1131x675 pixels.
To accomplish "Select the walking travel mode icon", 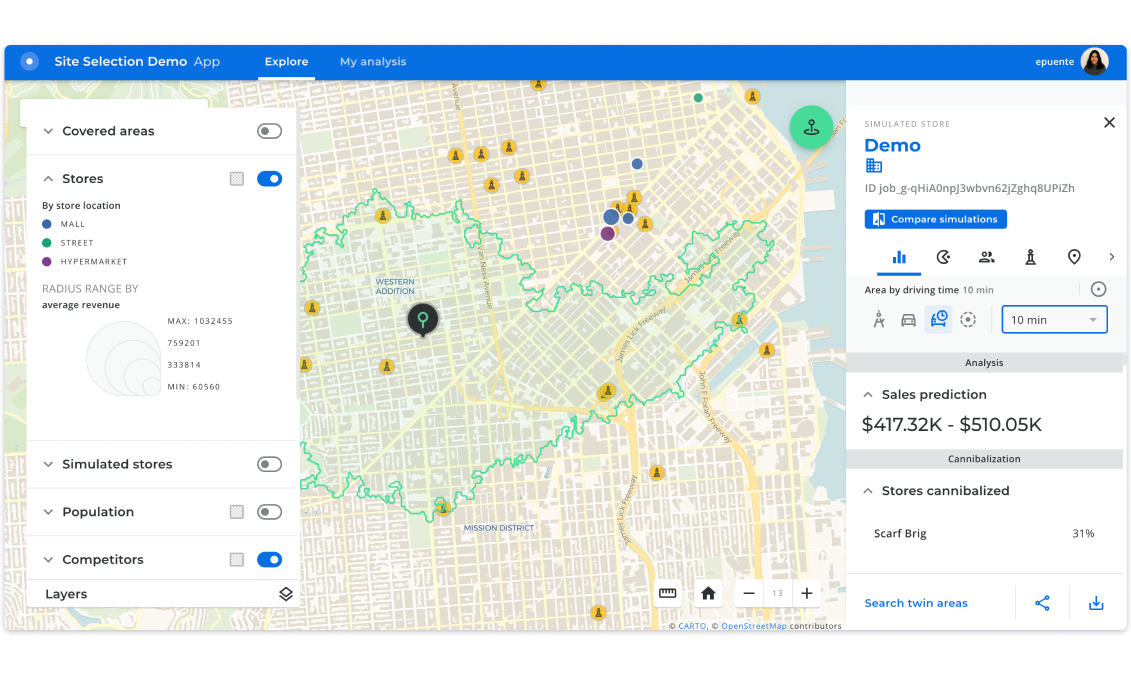I will 879,318.
